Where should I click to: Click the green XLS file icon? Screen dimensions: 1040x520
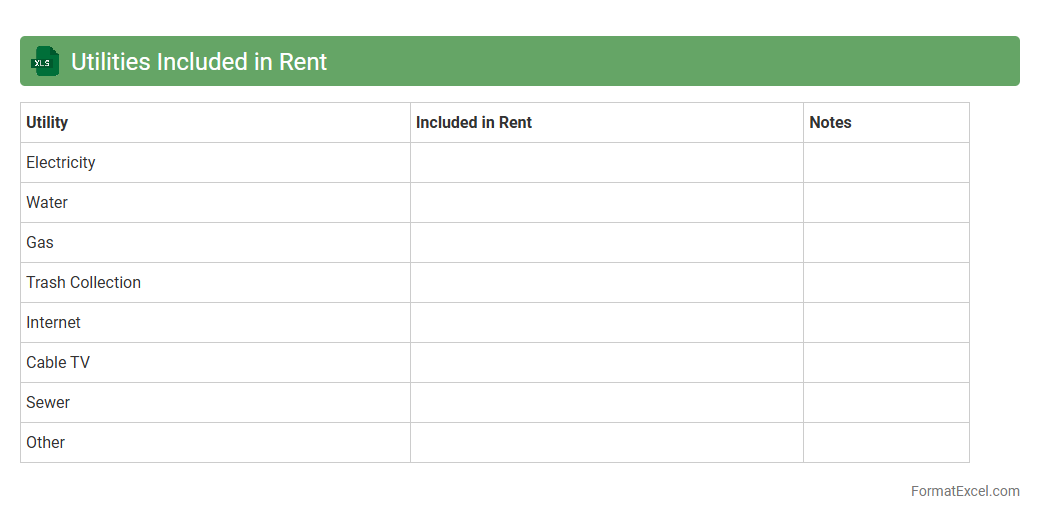(45, 62)
